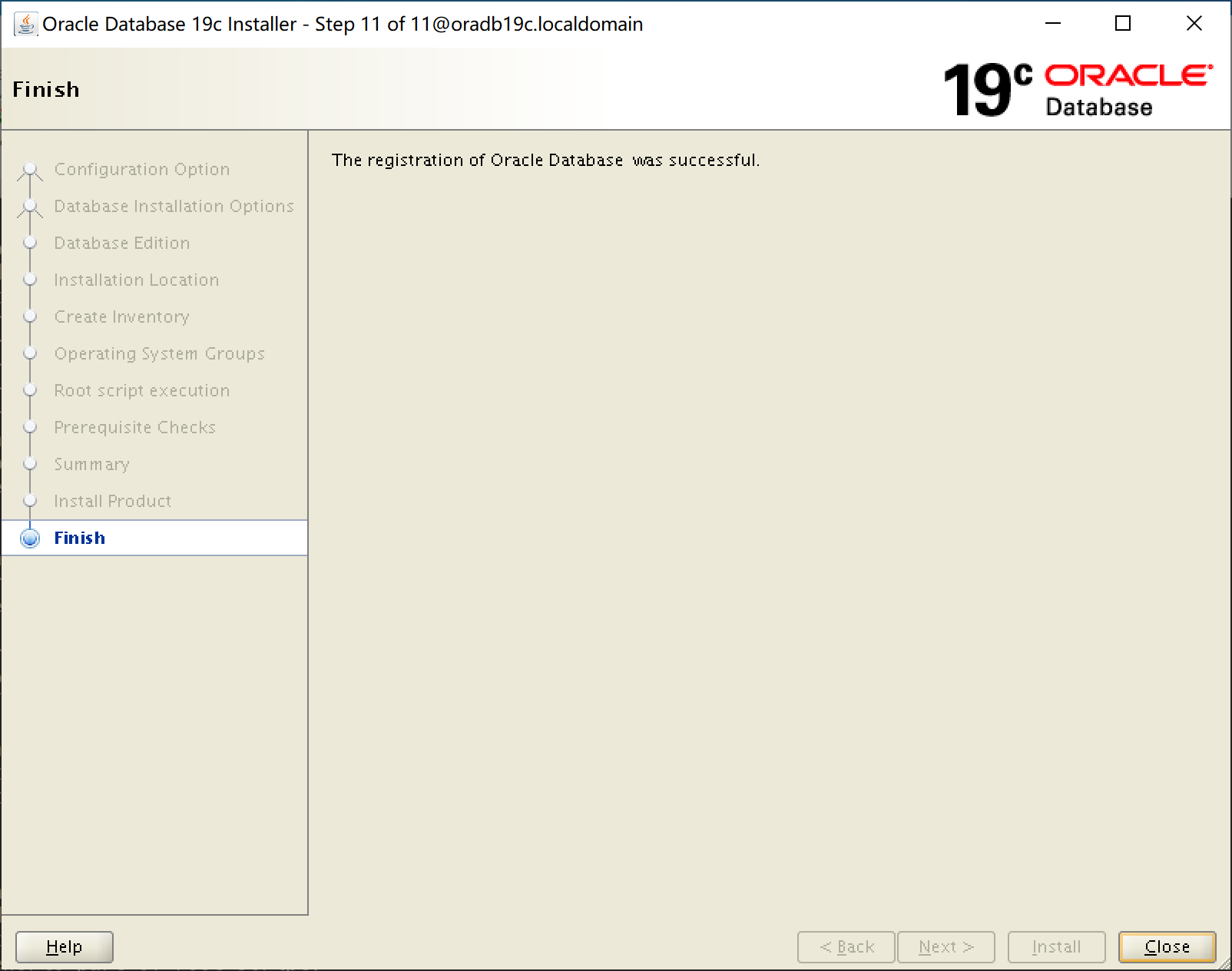The image size is (1232, 971).
Task: Select the Database Edition step
Action: point(122,243)
